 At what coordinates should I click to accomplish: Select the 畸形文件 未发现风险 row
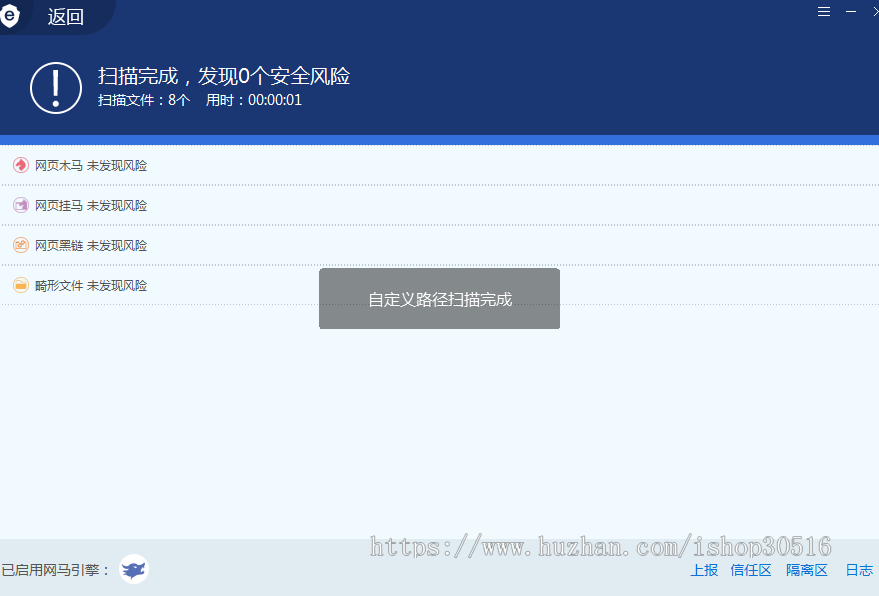coord(440,285)
